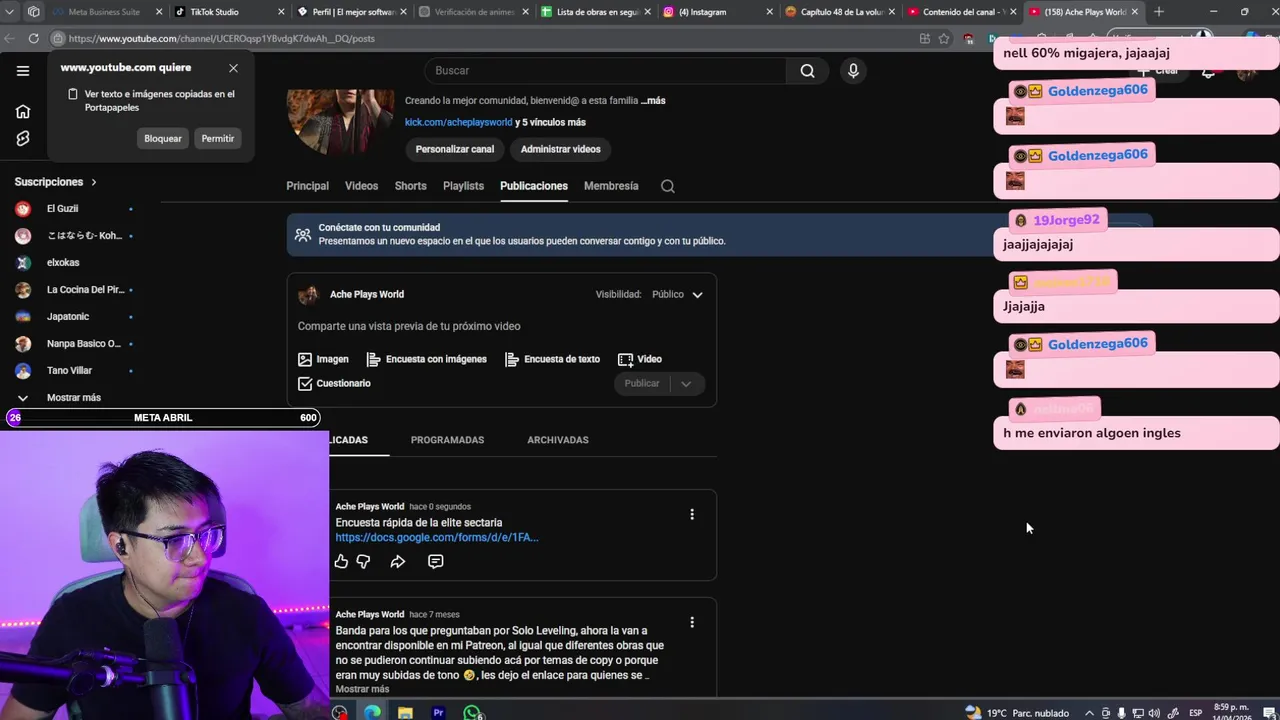Open the Membresía channel tab

click(x=611, y=186)
